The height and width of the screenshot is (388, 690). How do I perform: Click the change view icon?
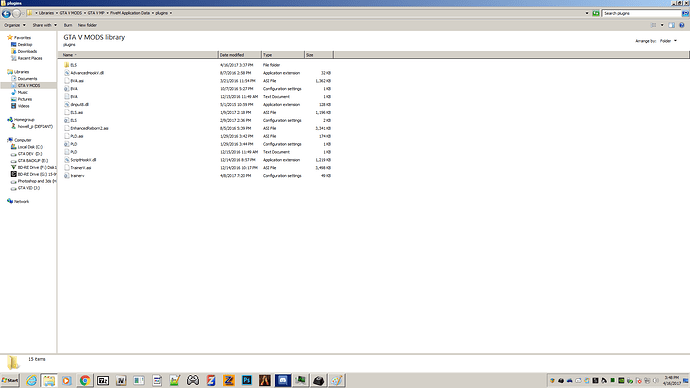point(653,25)
